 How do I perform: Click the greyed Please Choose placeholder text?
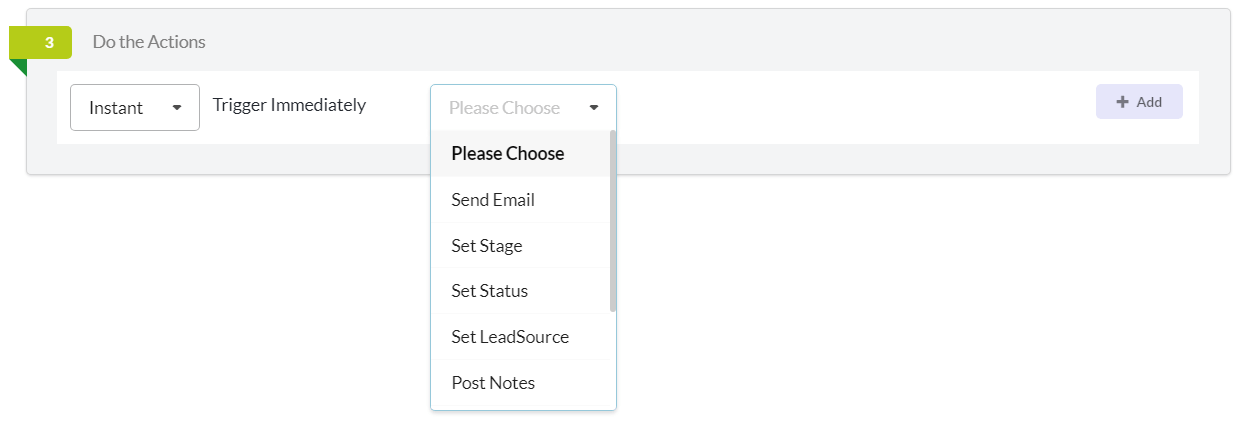tap(504, 108)
